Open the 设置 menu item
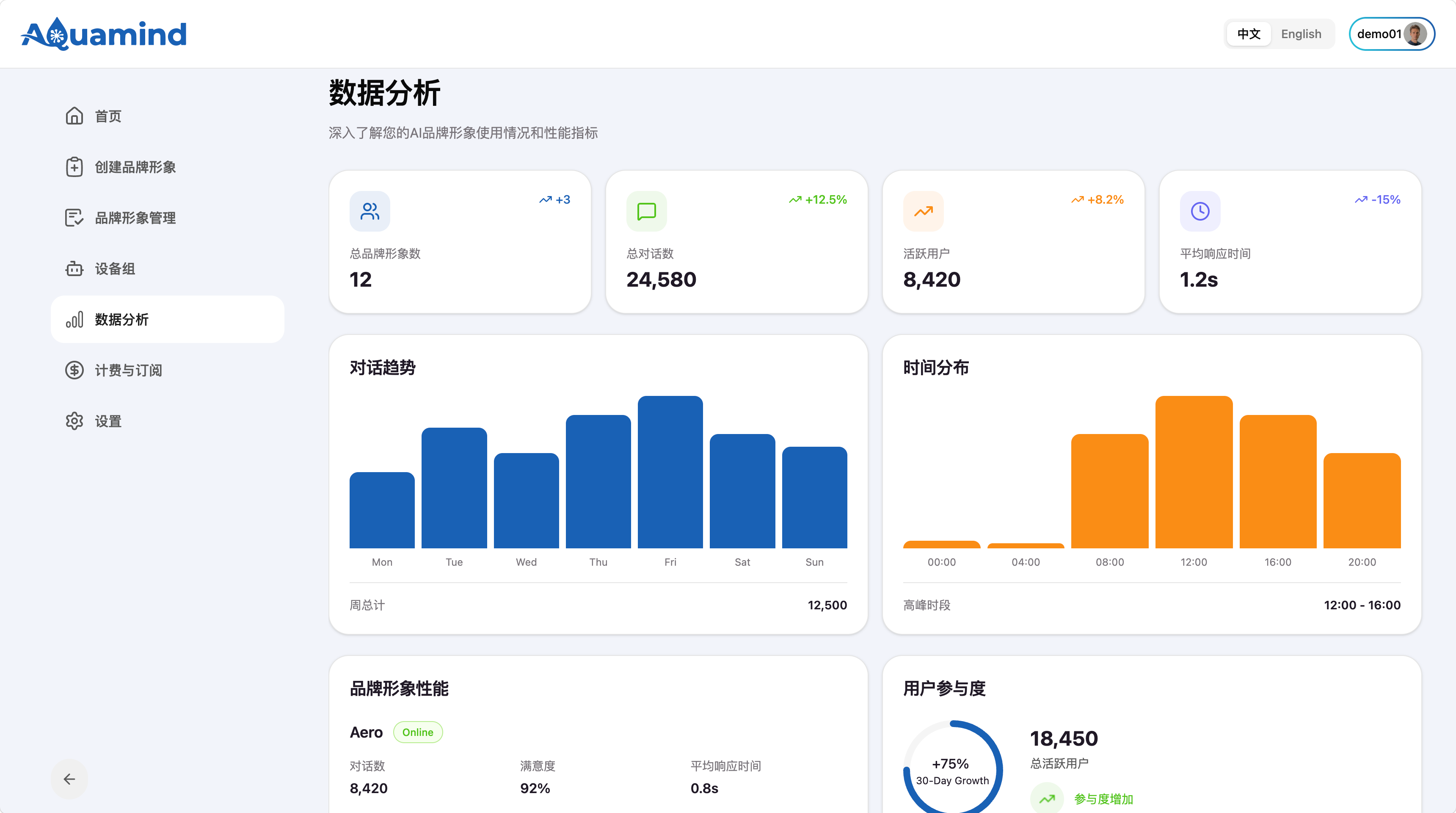The image size is (1456, 813). pyautogui.click(x=167, y=421)
